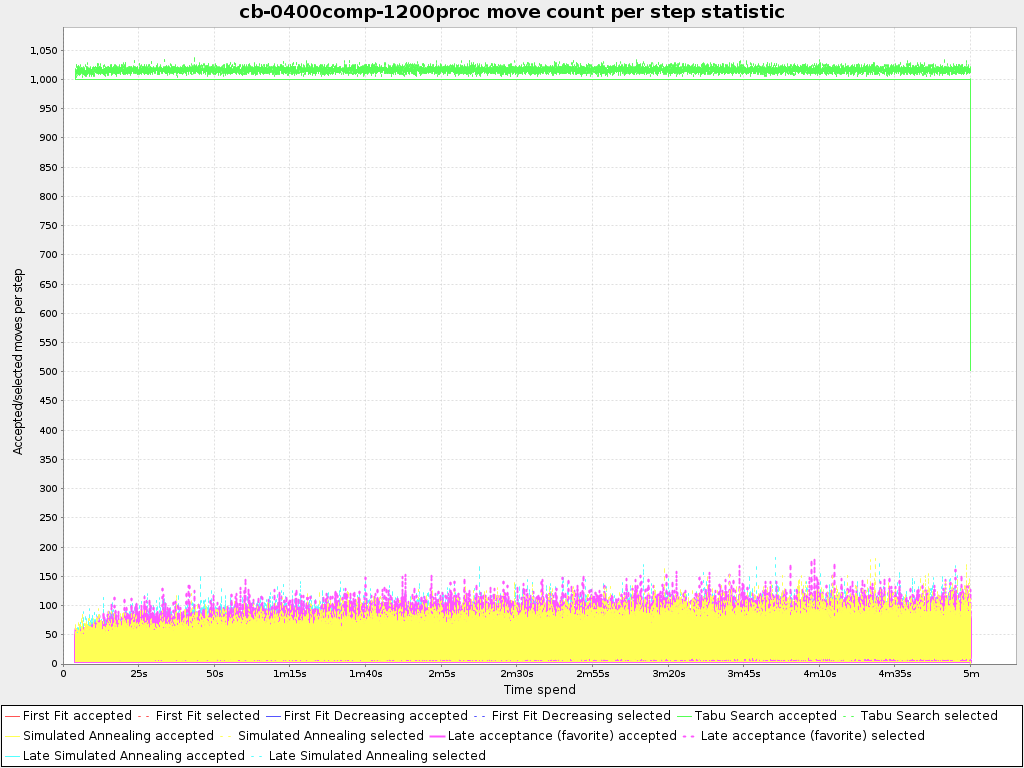Image resolution: width=1024 pixels, height=768 pixels.
Task: Click the 2m30s tick on the time axis
Action: 517,674
